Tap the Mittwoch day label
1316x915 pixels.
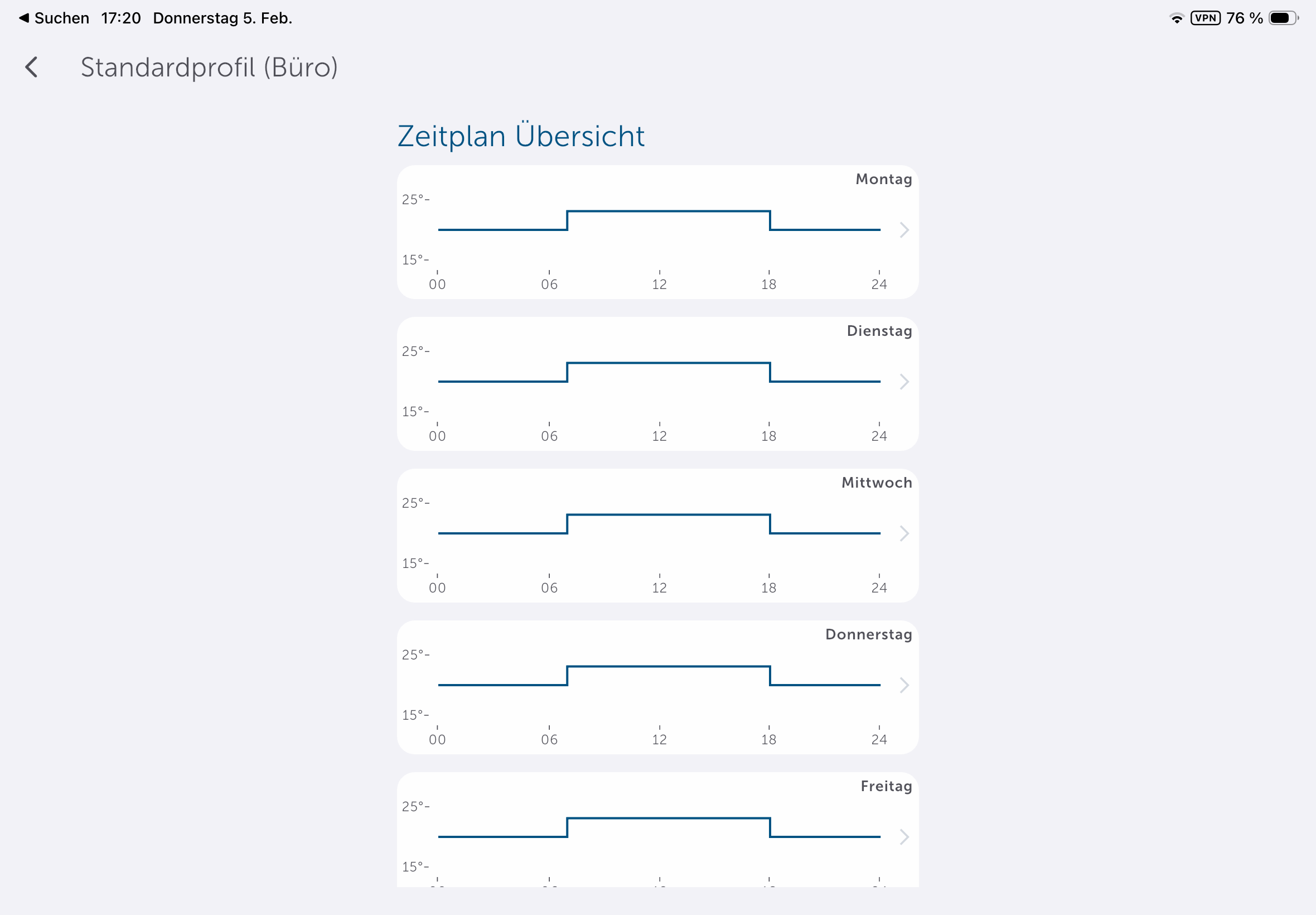pyautogui.click(x=877, y=483)
